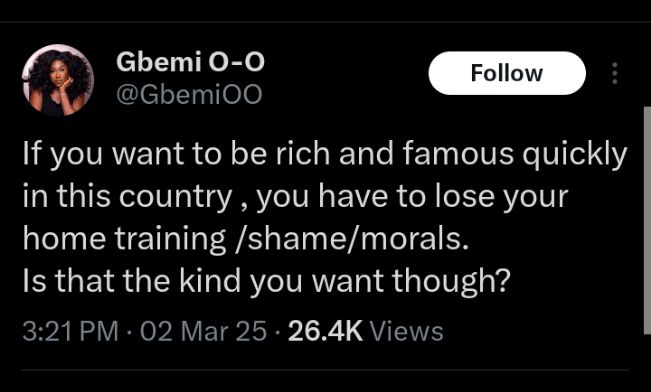
Task: Click the word "Views" label
Action: click(x=406, y=332)
